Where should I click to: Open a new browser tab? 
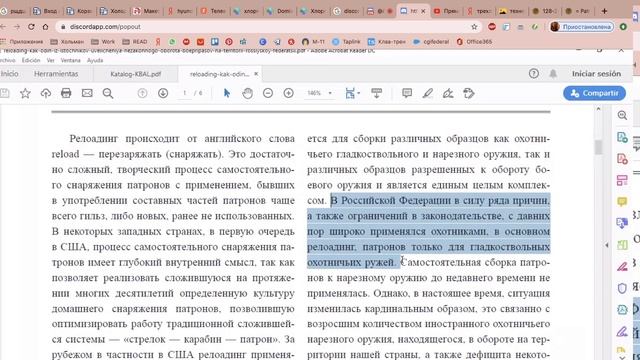(604, 11)
